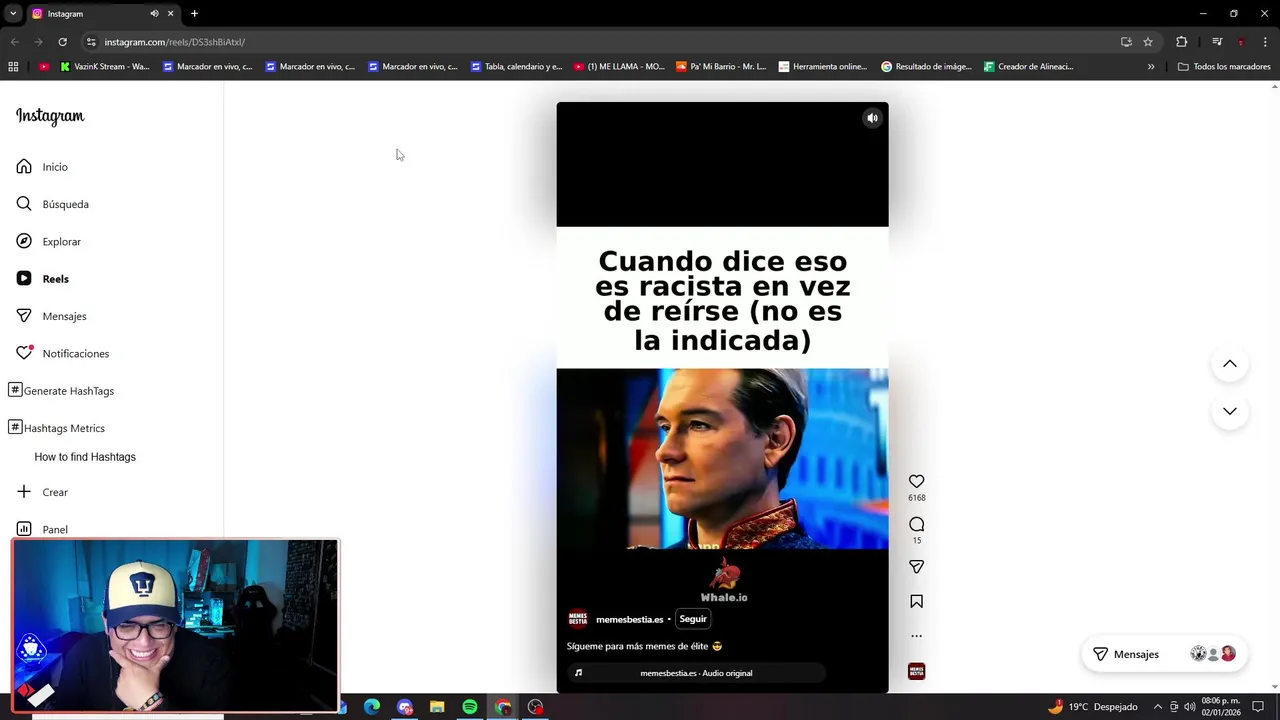This screenshot has width=1280, height=720.
Task: Go to the previous reel with up arrow
Action: pos(1230,364)
